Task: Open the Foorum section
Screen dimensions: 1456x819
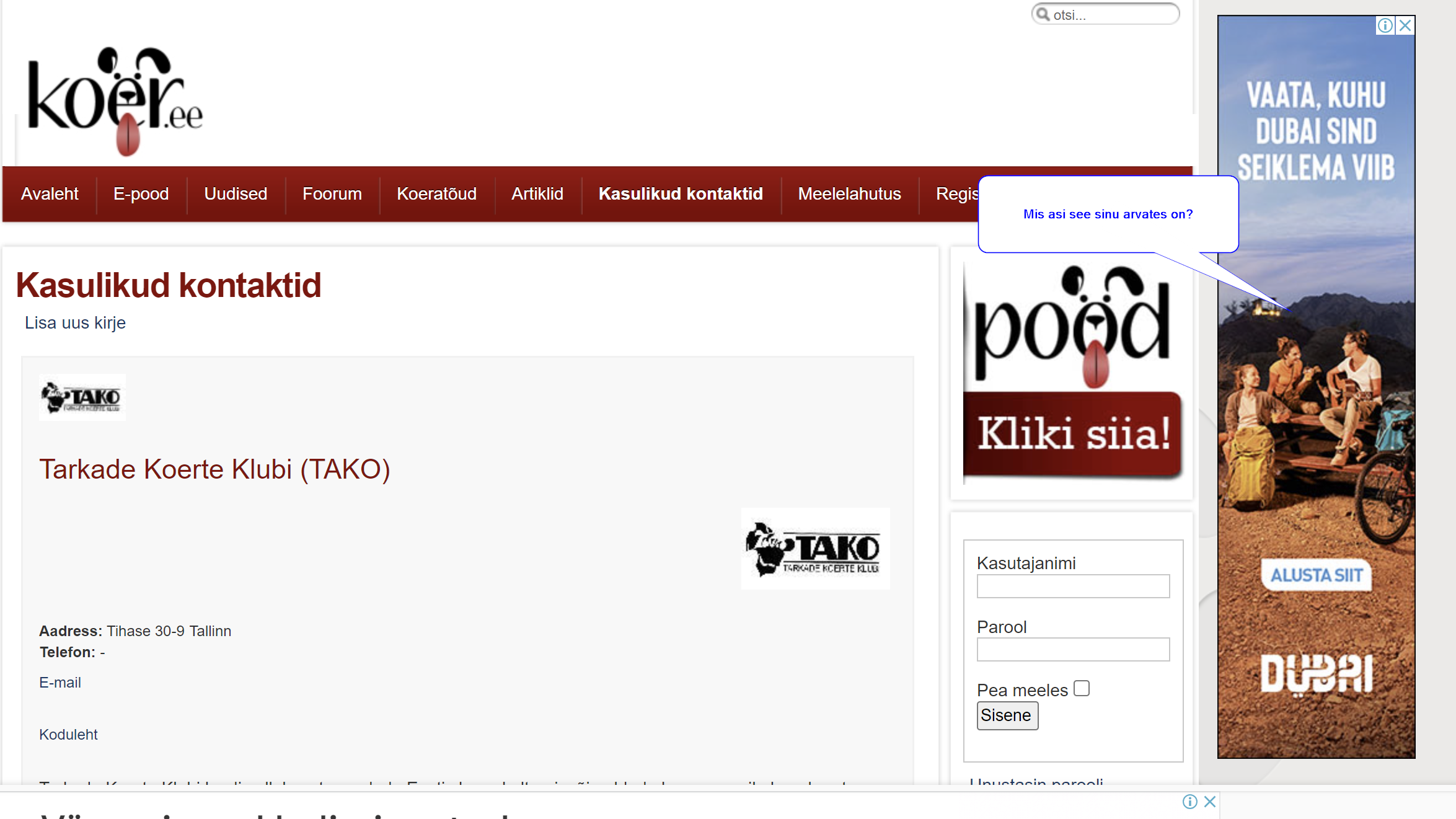Action: (x=332, y=194)
